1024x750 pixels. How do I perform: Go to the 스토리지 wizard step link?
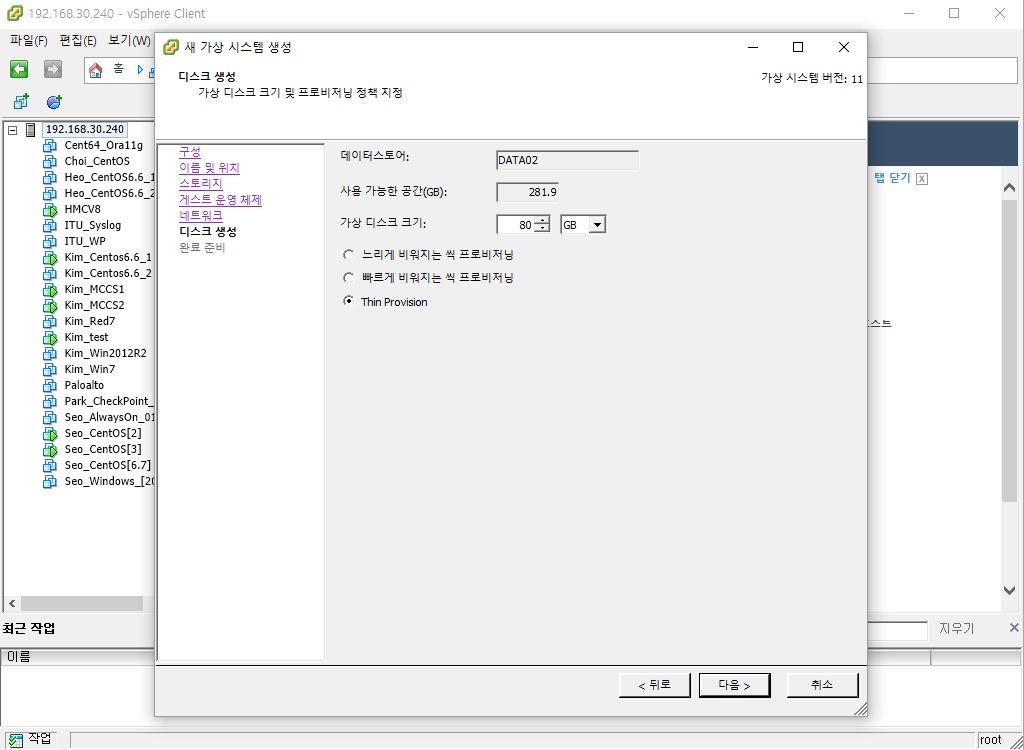click(x=200, y=184)
